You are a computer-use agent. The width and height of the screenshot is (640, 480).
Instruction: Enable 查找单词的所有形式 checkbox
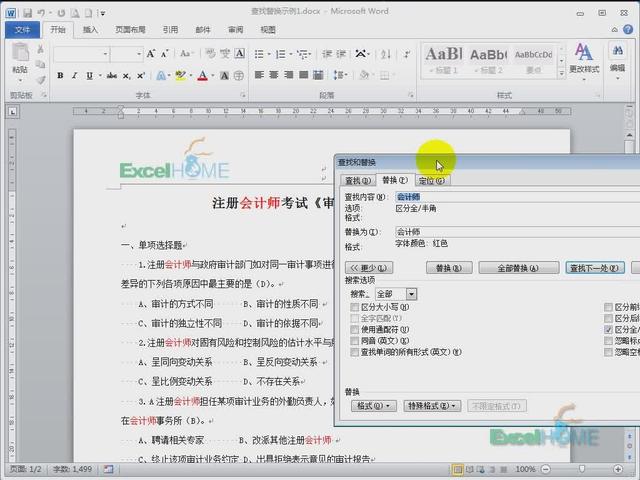coord(355,352)
